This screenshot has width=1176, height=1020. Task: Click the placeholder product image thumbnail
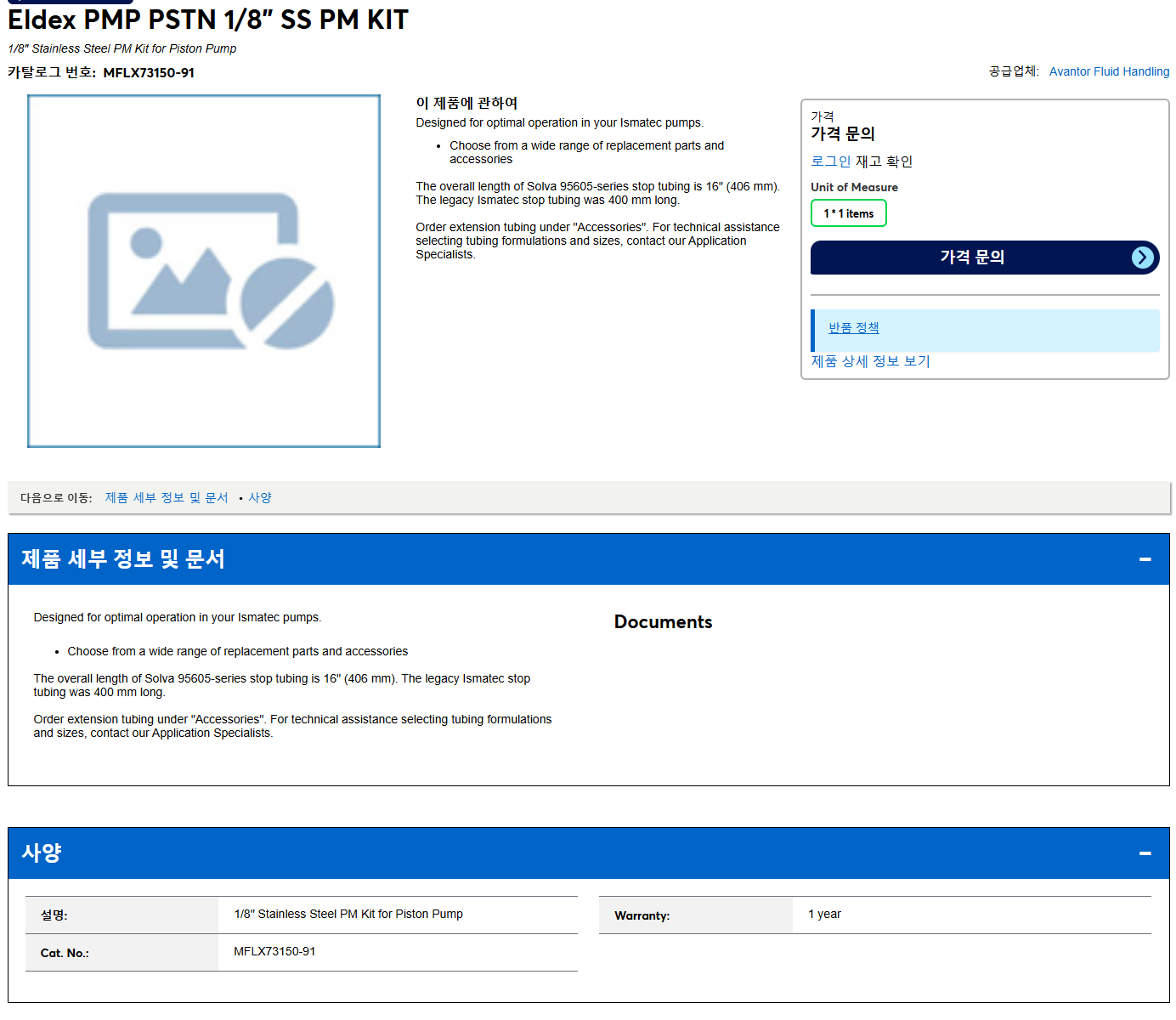tap(204, 271)
